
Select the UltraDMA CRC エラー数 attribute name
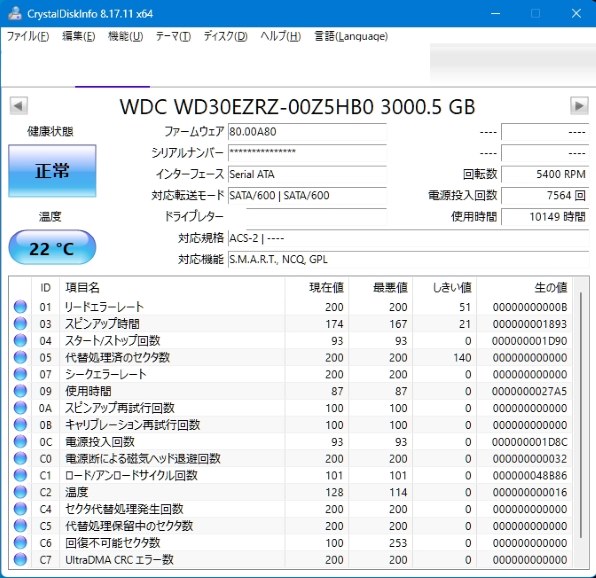tap(119, 559)
